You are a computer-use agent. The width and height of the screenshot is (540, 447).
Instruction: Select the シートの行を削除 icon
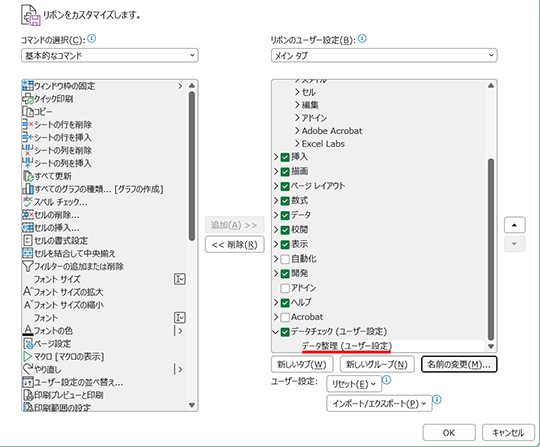(x=28, y=125)
